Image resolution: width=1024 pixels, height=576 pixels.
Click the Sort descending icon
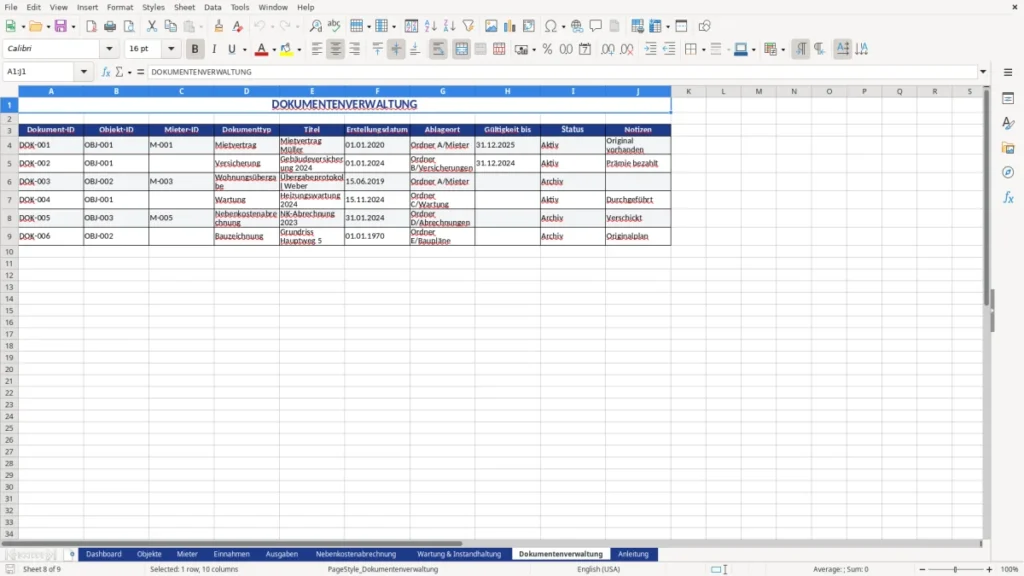[449, 26]
